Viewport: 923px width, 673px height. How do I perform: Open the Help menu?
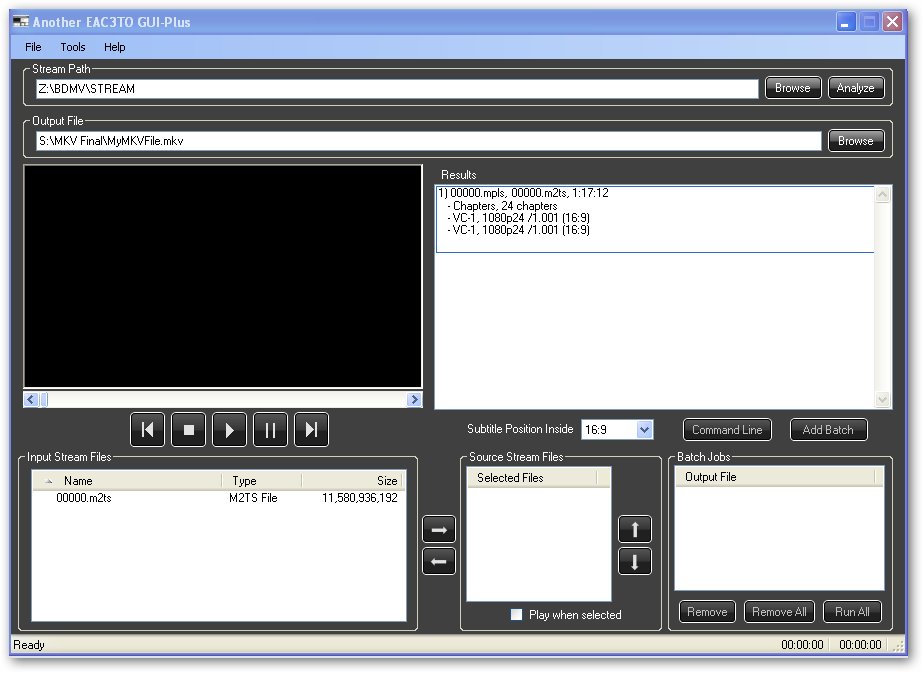(114, 47)
